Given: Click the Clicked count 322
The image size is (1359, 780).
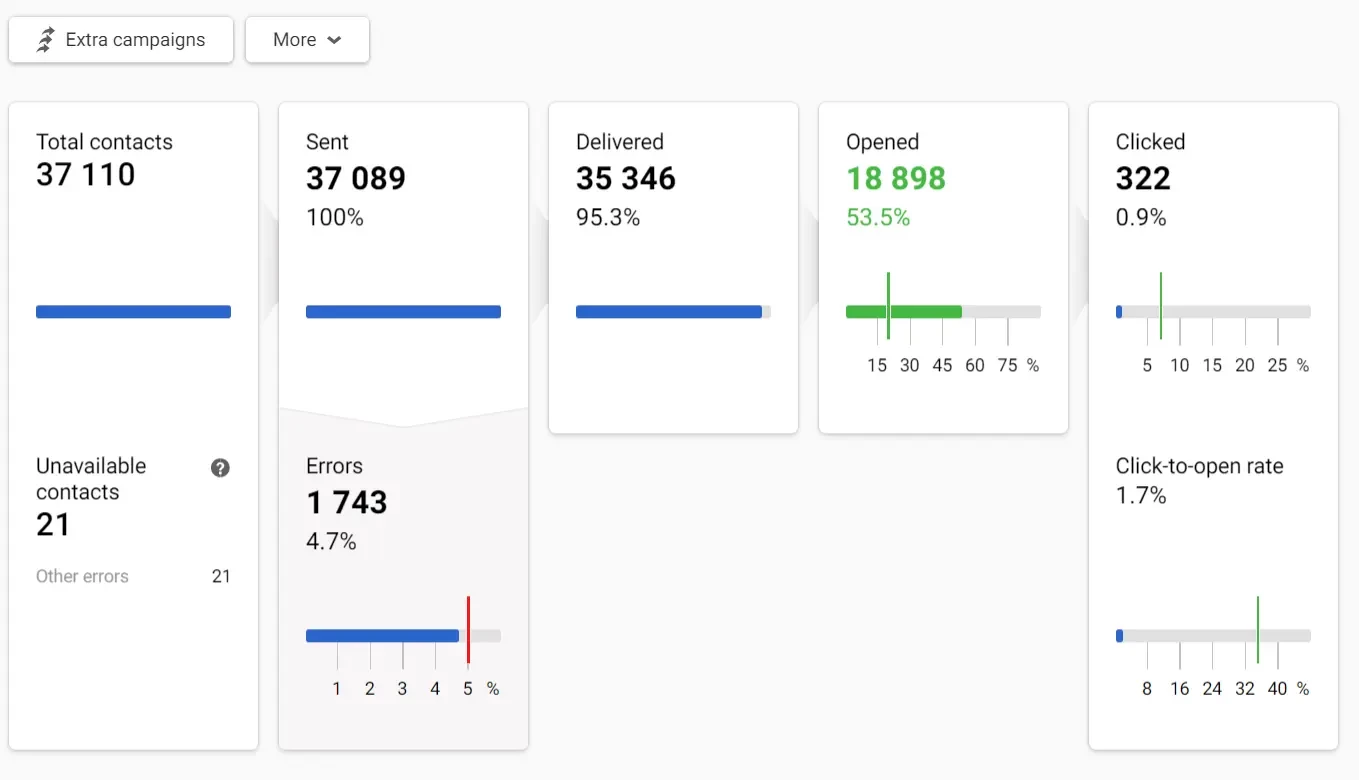Looking at the screenshot, I should click(x=1142, y=179).
